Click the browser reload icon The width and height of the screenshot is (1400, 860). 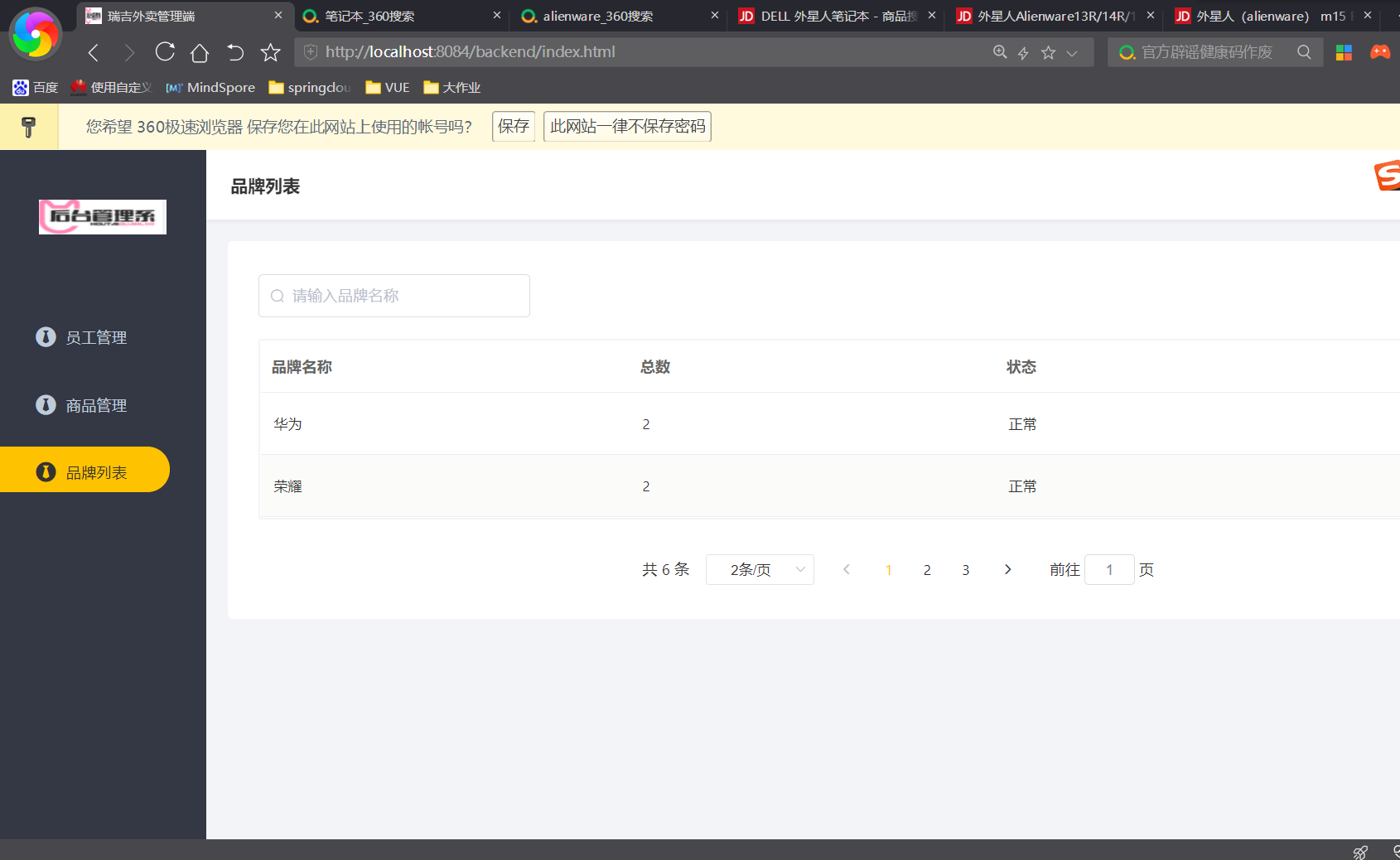point(165,52)
